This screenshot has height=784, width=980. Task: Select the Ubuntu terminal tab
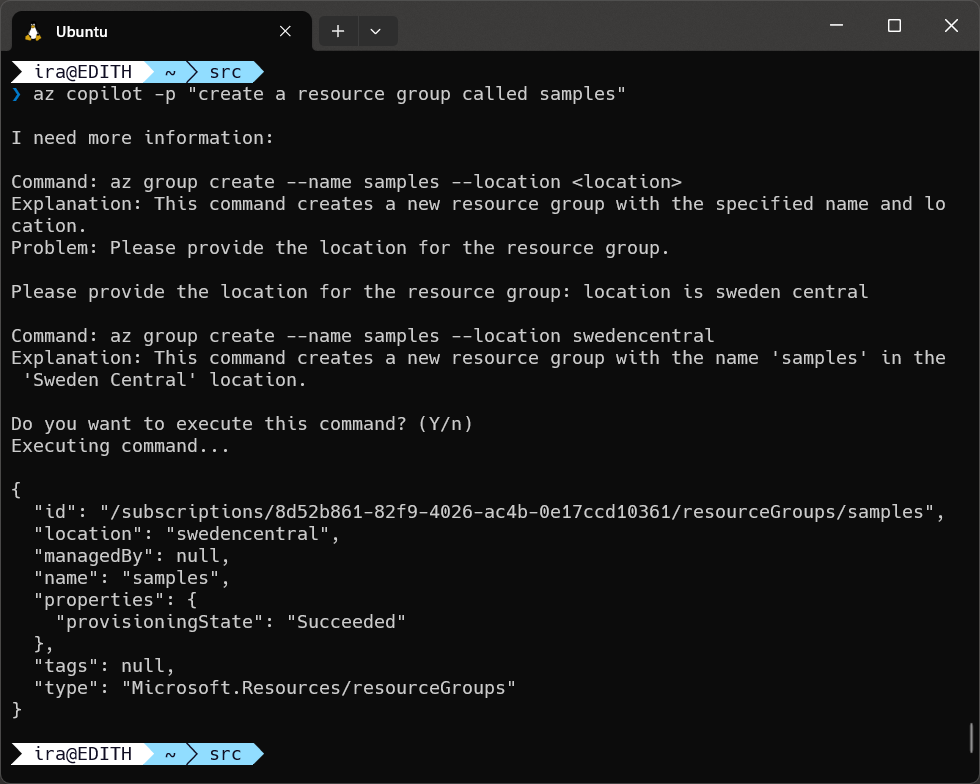(162, 31)
